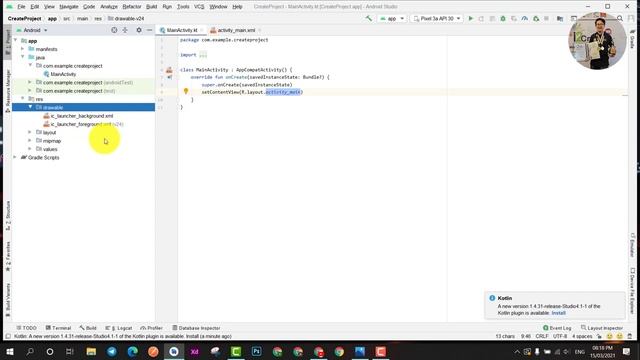The image size is (640, 360).
Task: Expand the collapsed import statement
Action: (x=203, y=55)
